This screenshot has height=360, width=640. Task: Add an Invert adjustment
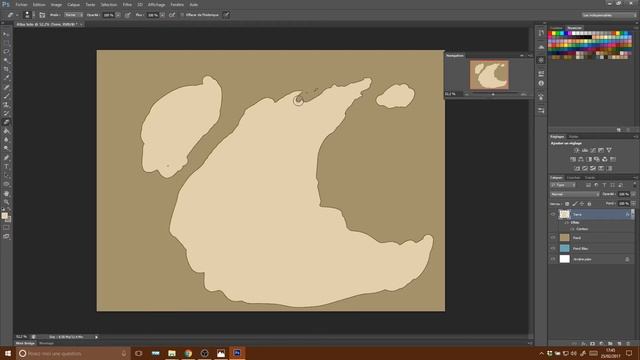pyautogui.click(x=577, y=168)
